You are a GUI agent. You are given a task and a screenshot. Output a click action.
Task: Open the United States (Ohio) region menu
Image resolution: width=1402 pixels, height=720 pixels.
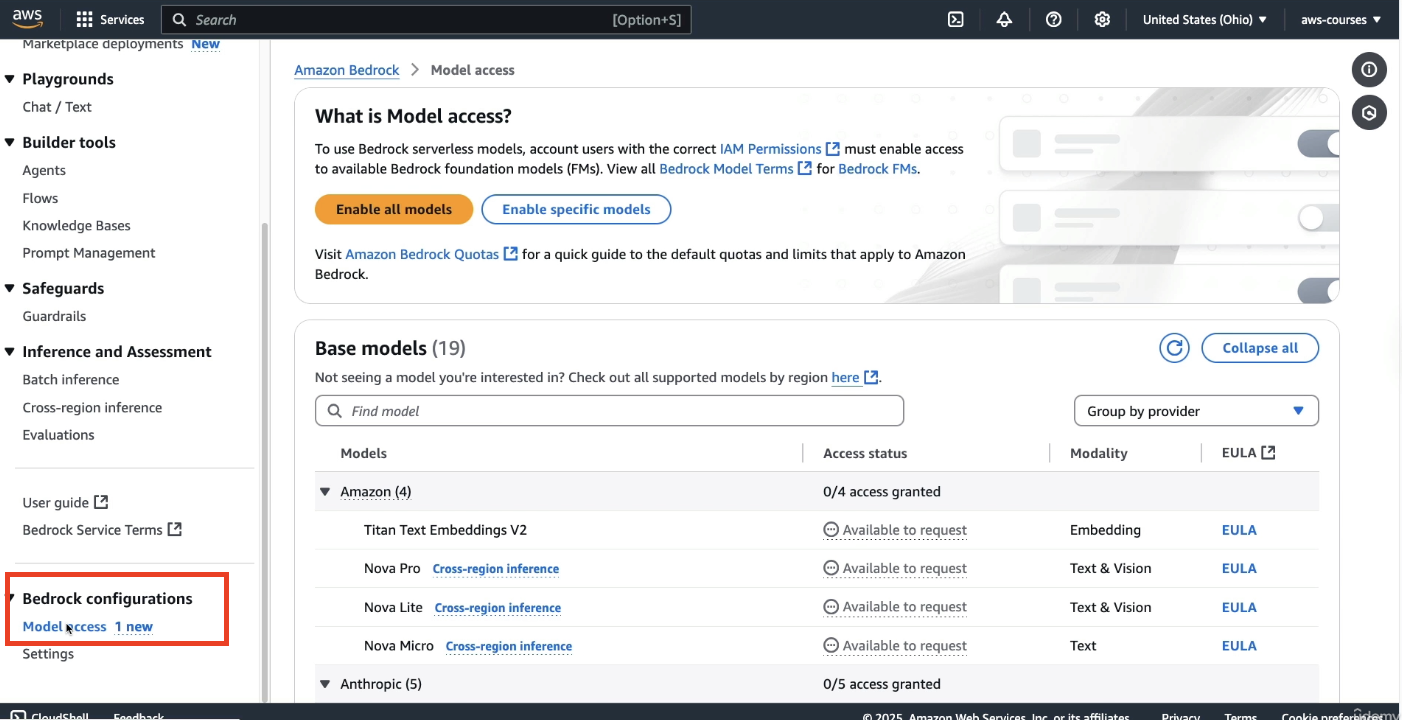point(1205,19)
